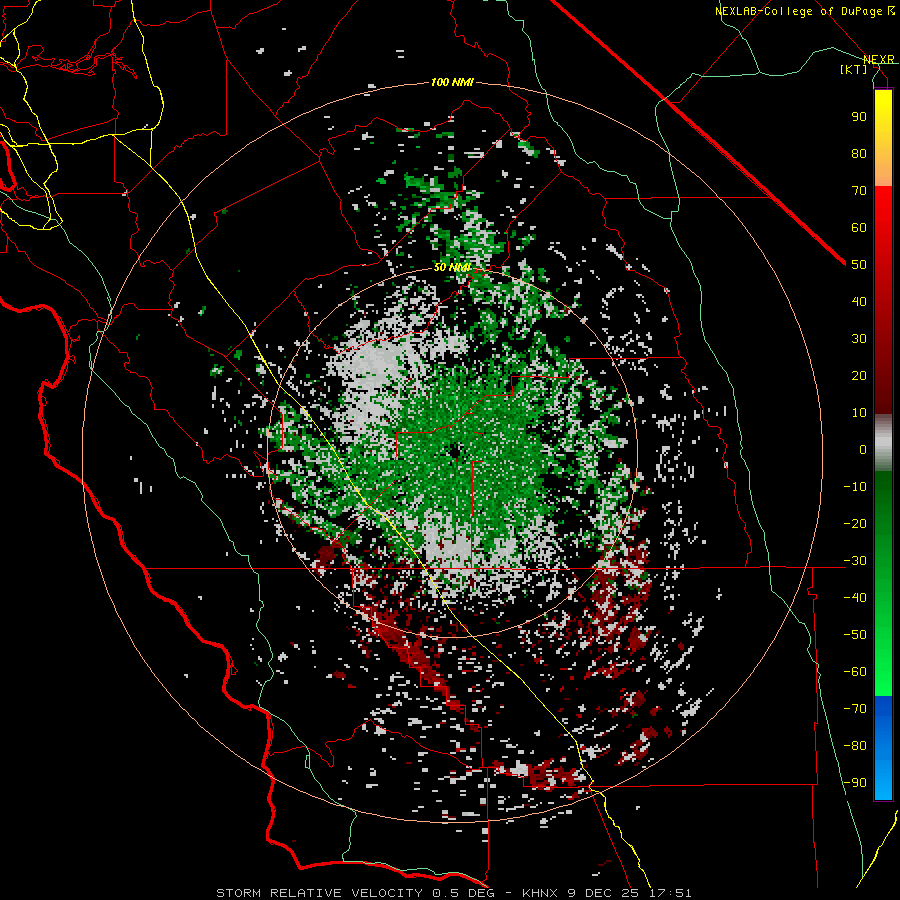Select '0.5 DEG' elevation text in caption
The height and width of the screenshot is (900, 900).
(x=465, y=893)
